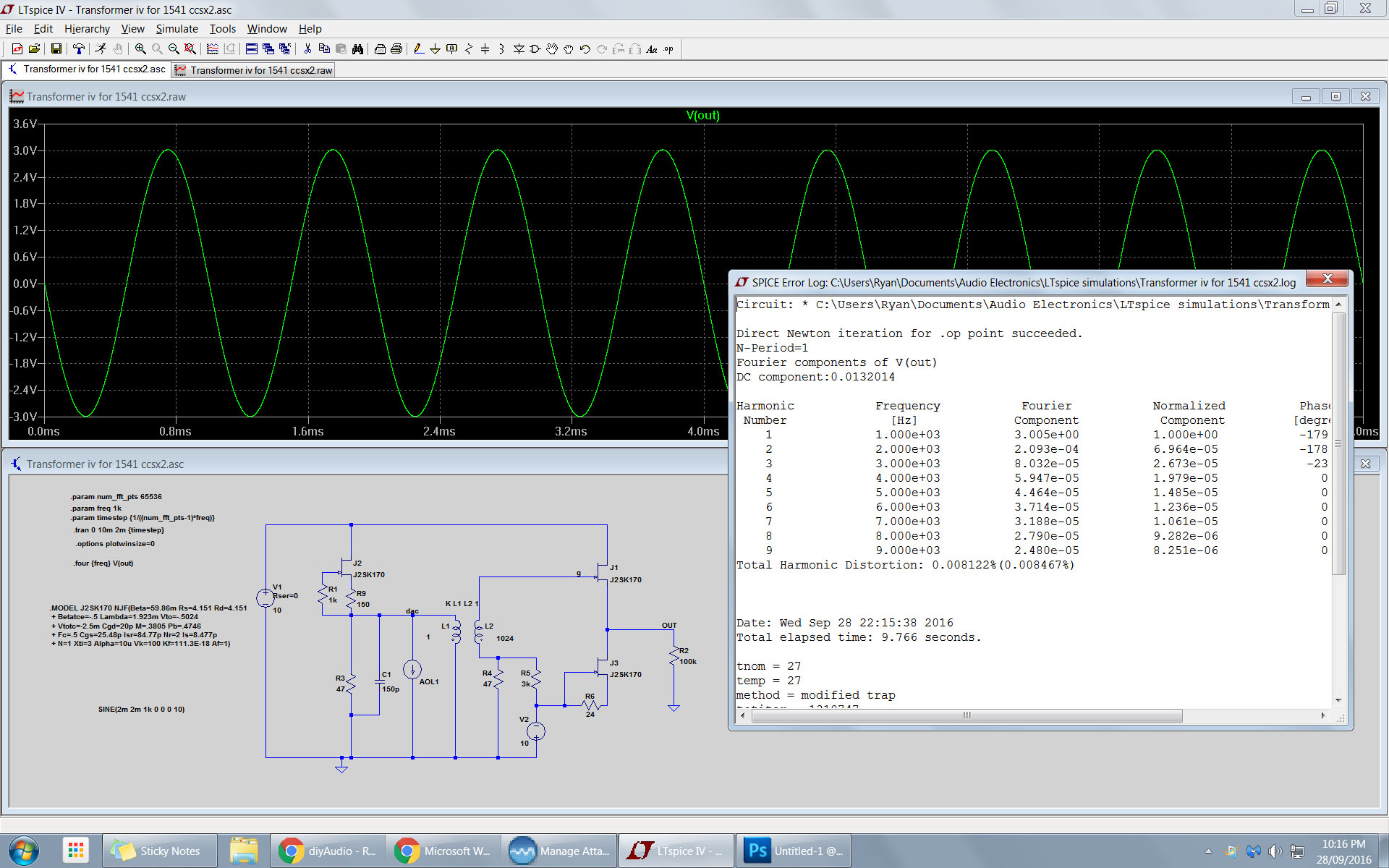Switch to the ccsx2.raw waveform tab

pyautogui.click(x=253, y=70)
